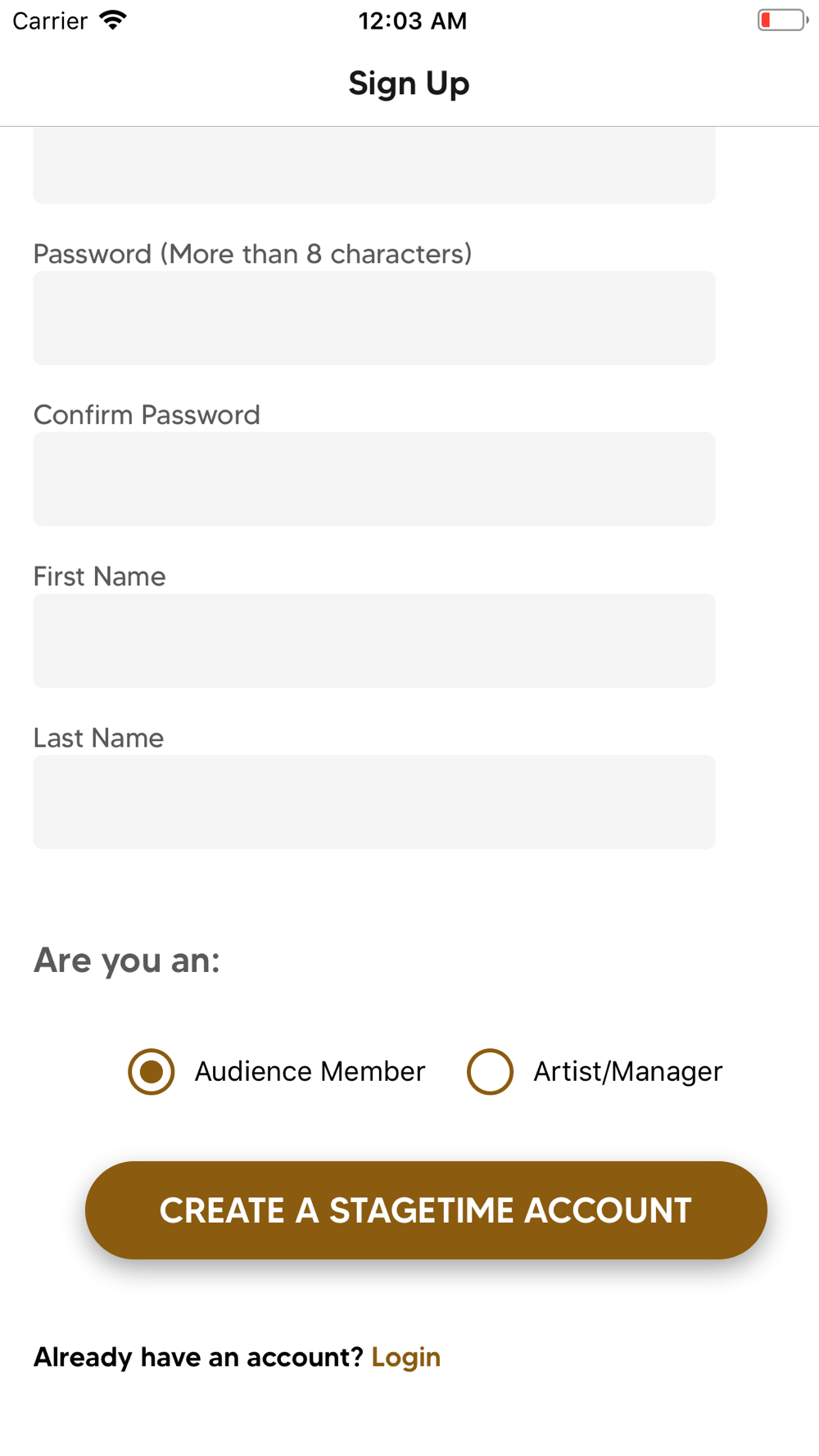Focus the Password input field
The width and height of the screenshot is (819, 1456).
click(374, 318)
